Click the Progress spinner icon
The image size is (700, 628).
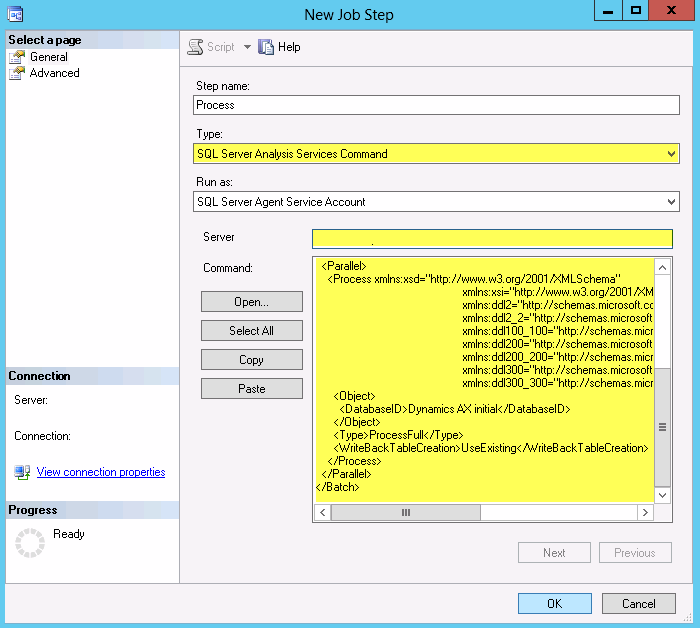coord(30,543)
